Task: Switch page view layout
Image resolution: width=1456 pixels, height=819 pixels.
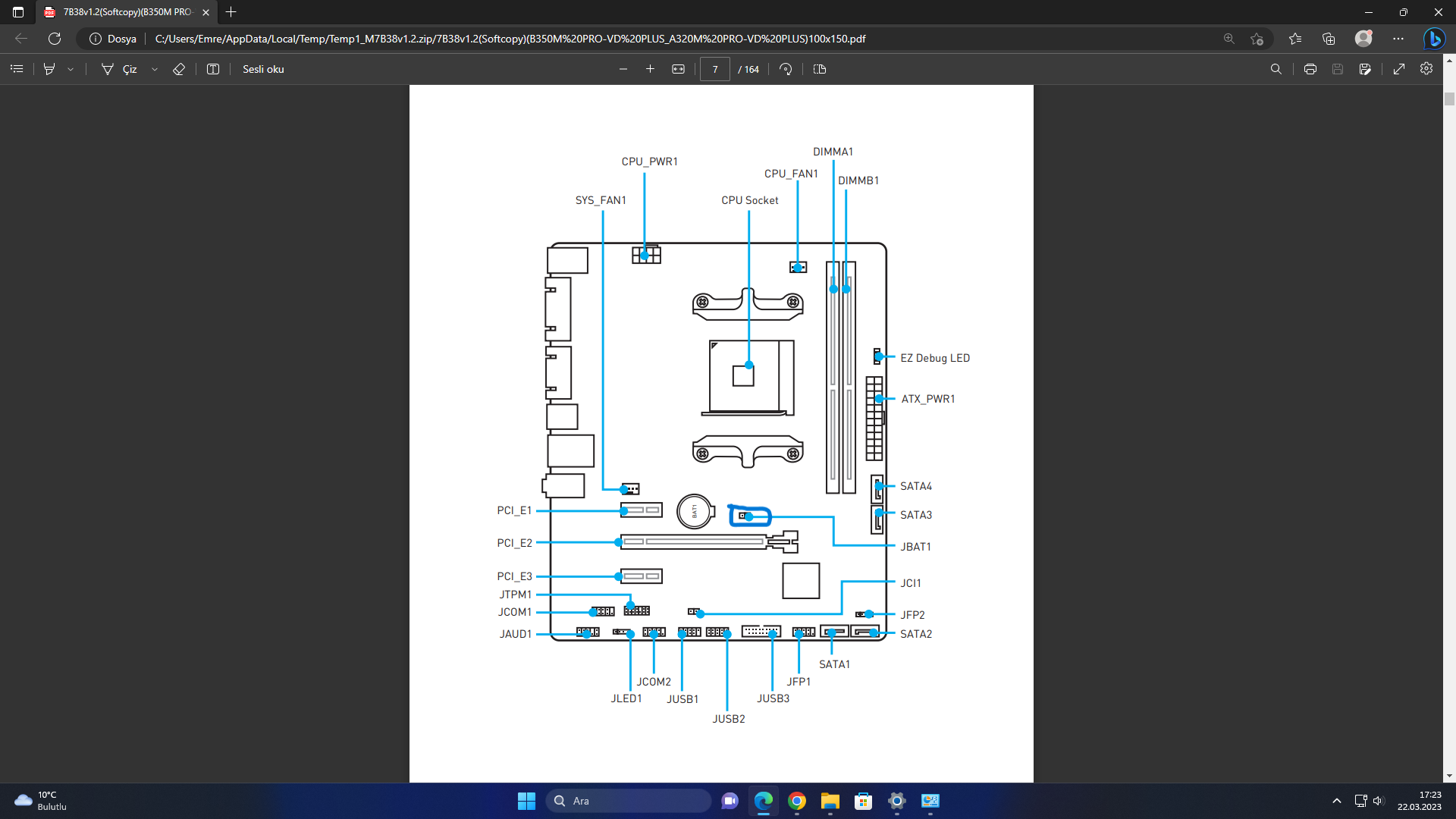Action: tap(820, 69)
